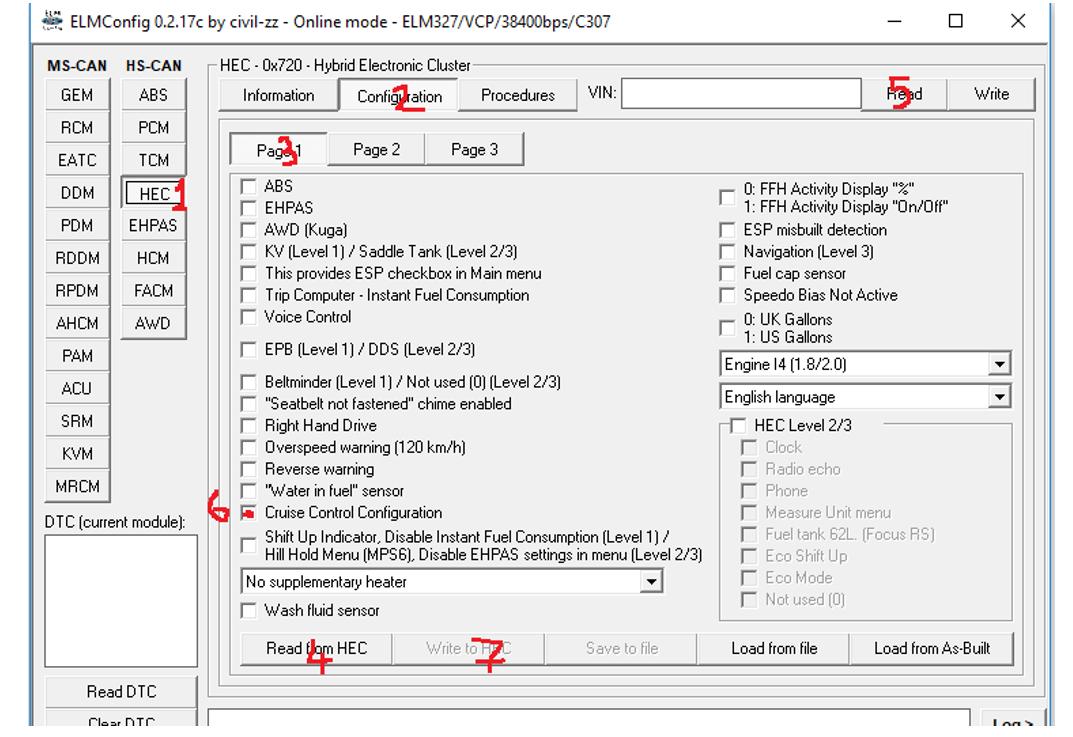Viewport: 1073px width, 737px height.
Task: Open the Procedures tab
Action: pos(518,96)
